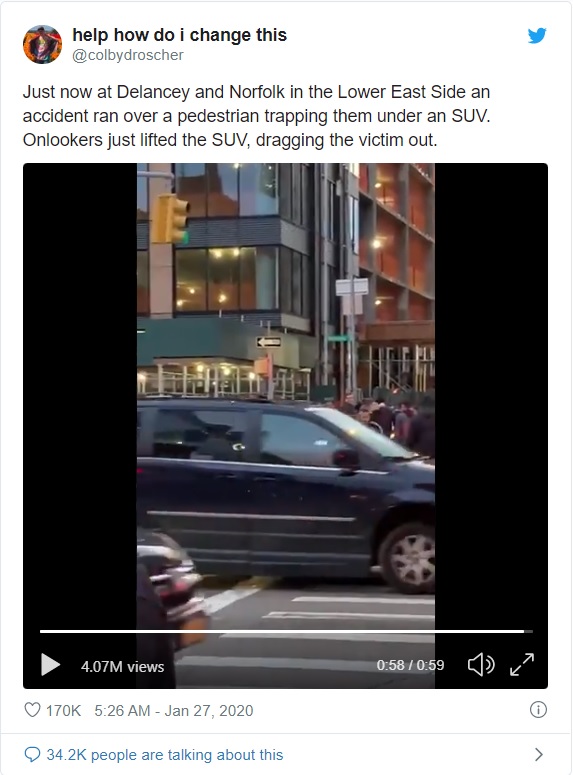Mute the video volume speaker icon
The height and width of the screenshot is (775, 573).
(481, 665)
